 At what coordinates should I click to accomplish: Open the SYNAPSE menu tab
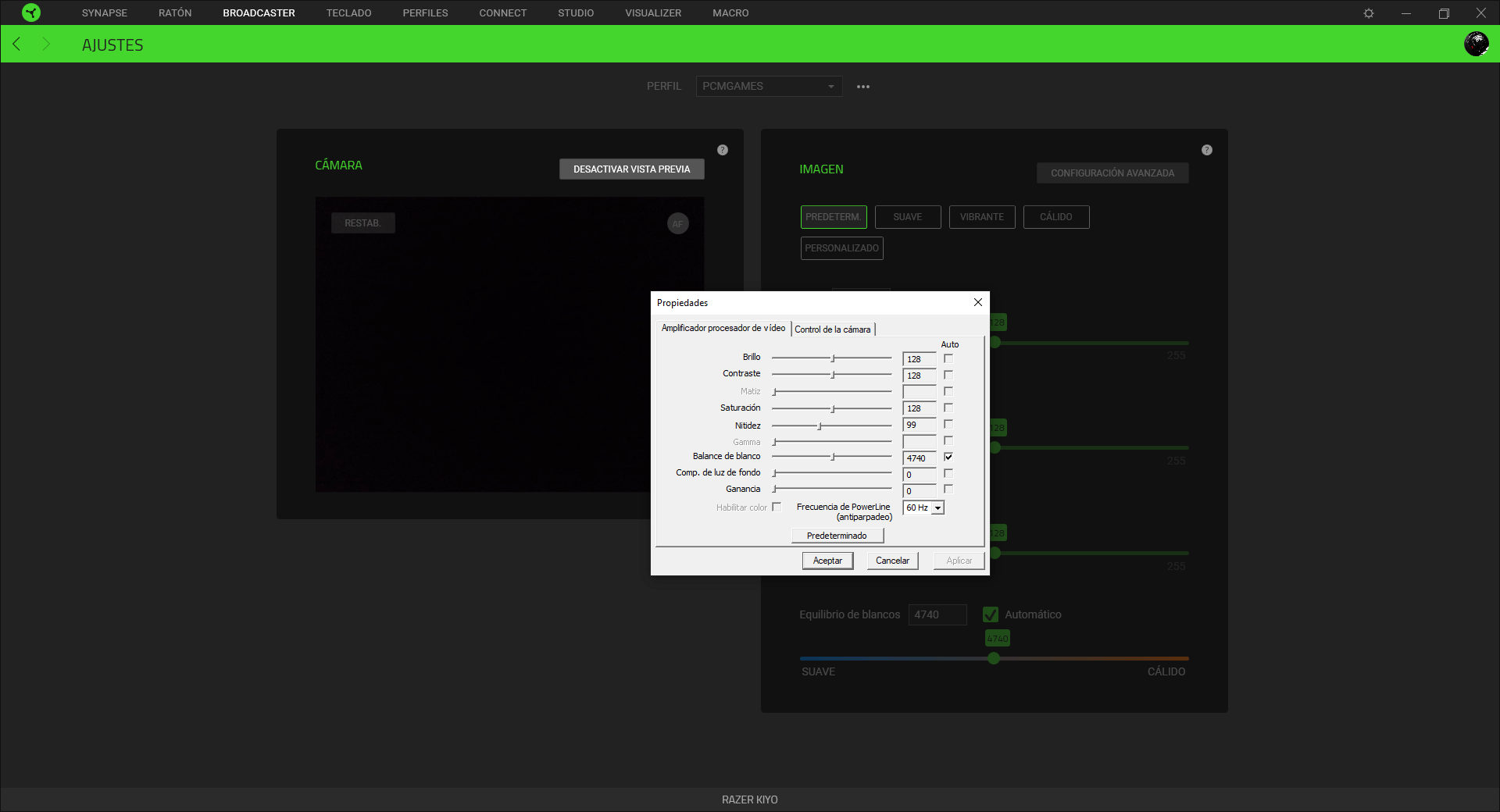click(105, 13)
